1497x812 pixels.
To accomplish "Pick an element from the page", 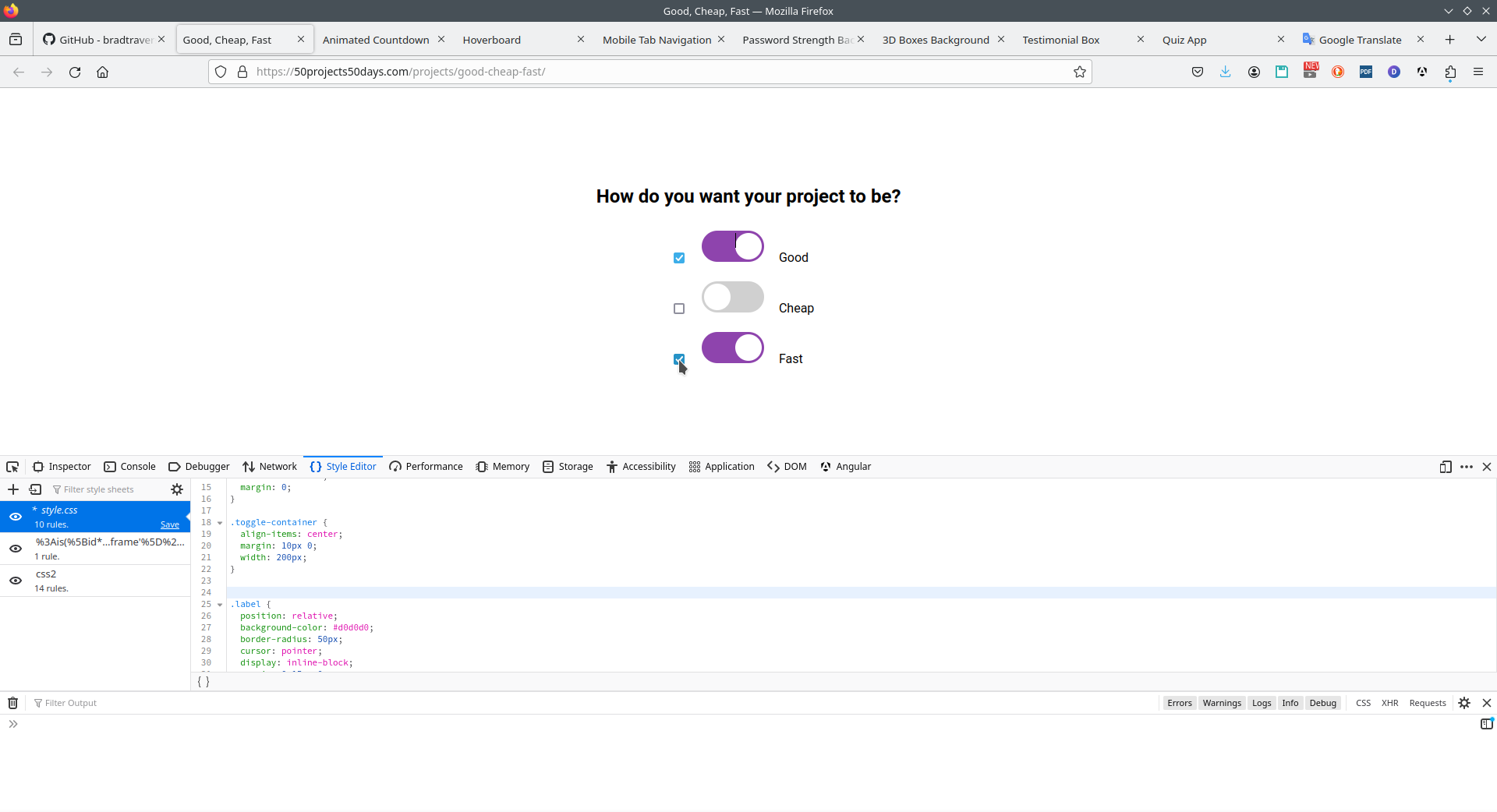I will coord(12,467).
